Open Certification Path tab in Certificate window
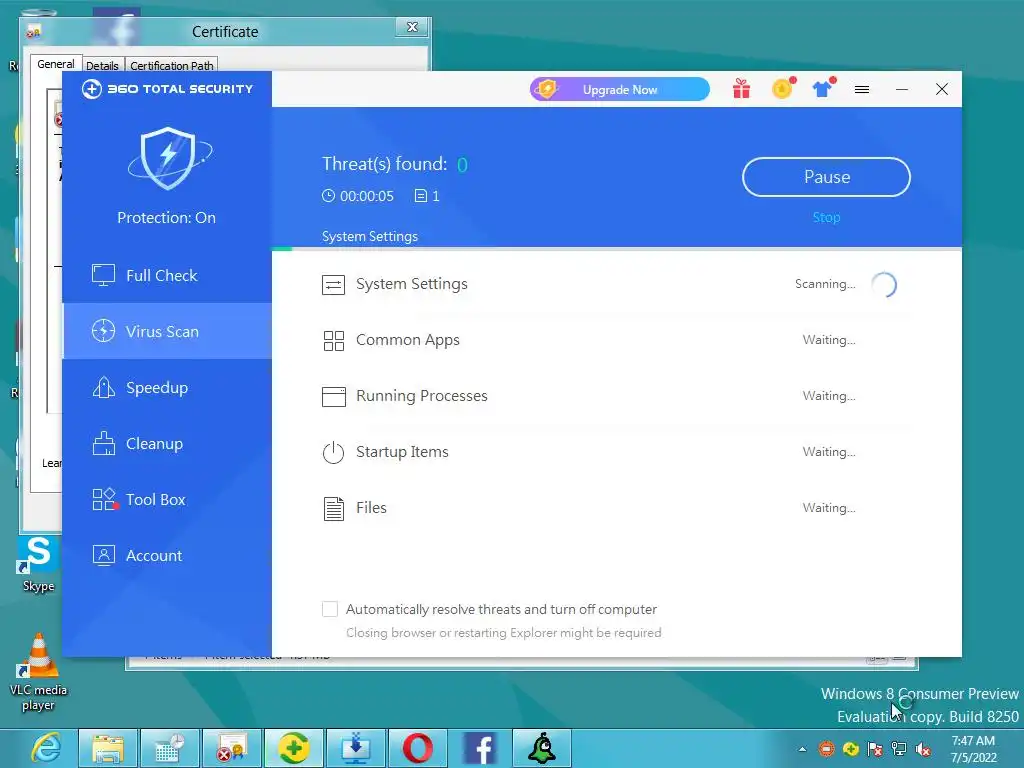The width and height of the screenshot is (1024, 768). pyautogui.click(x=171, y=65)
